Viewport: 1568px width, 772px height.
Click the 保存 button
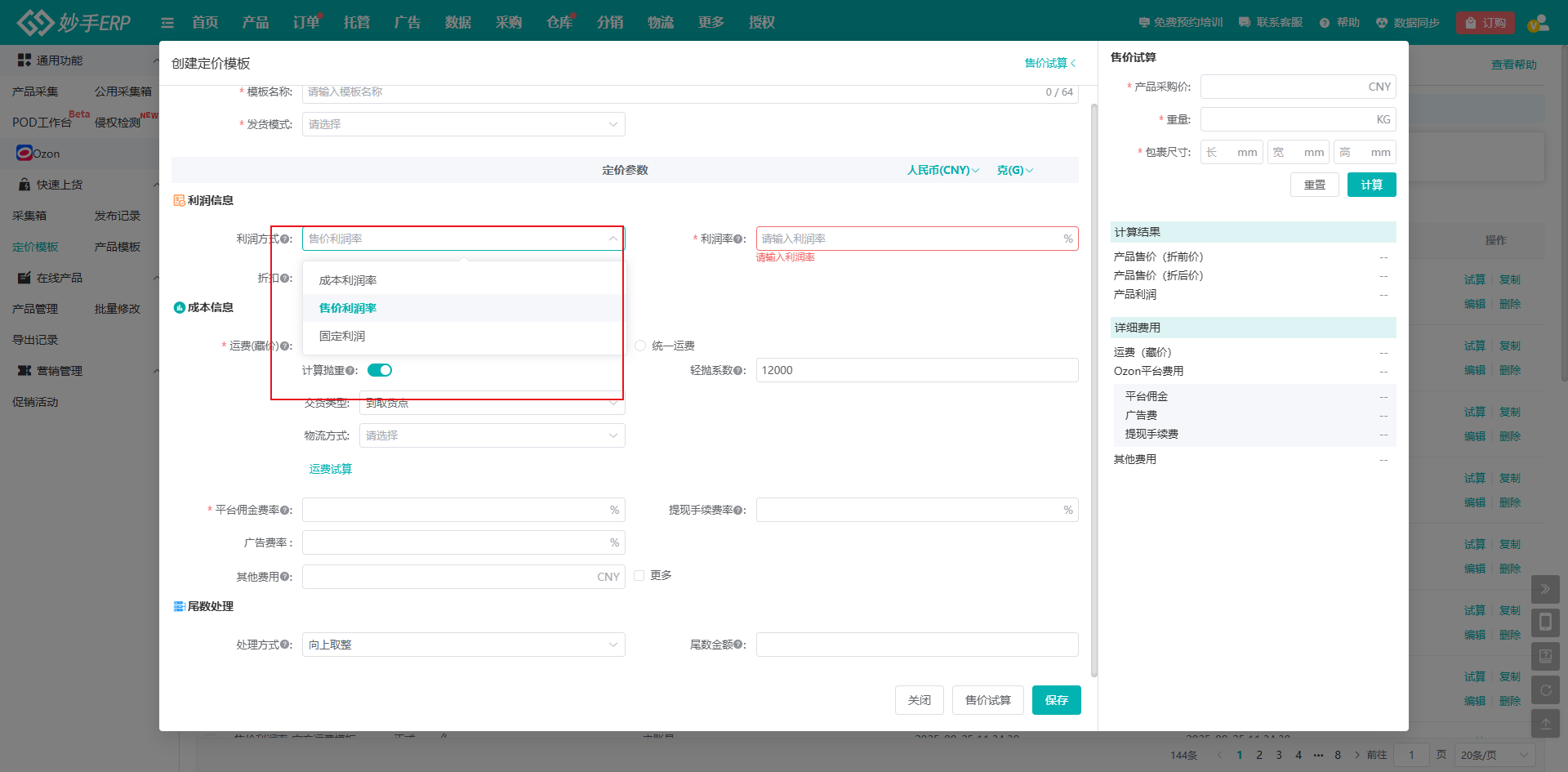(x=1056, y=700)
